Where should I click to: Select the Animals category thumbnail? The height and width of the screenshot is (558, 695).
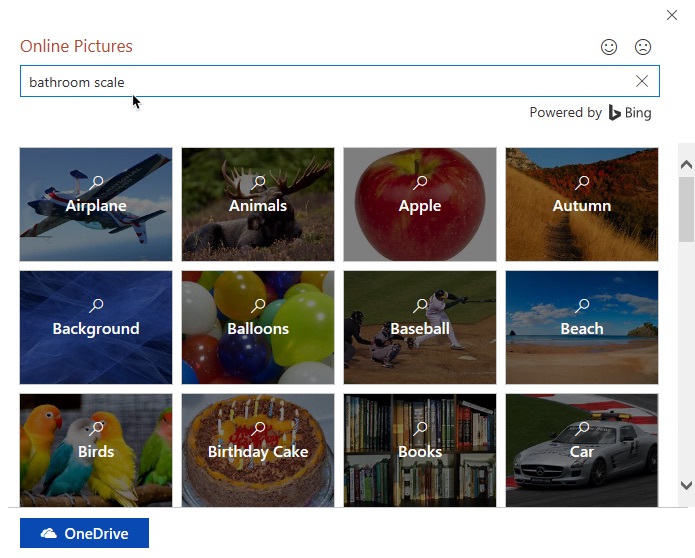point(258,205)
